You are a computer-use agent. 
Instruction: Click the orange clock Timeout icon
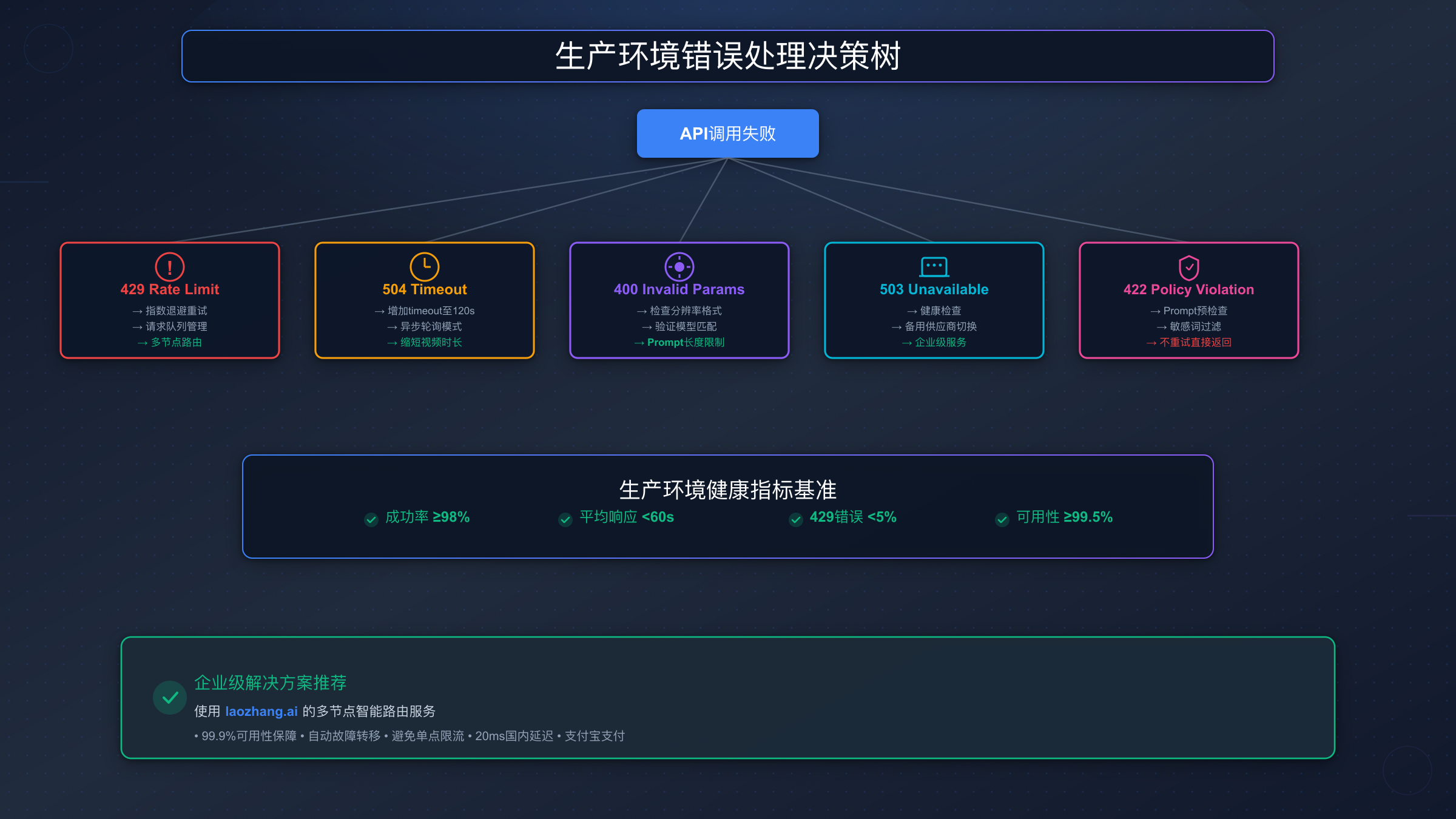[x=425, y=266]
